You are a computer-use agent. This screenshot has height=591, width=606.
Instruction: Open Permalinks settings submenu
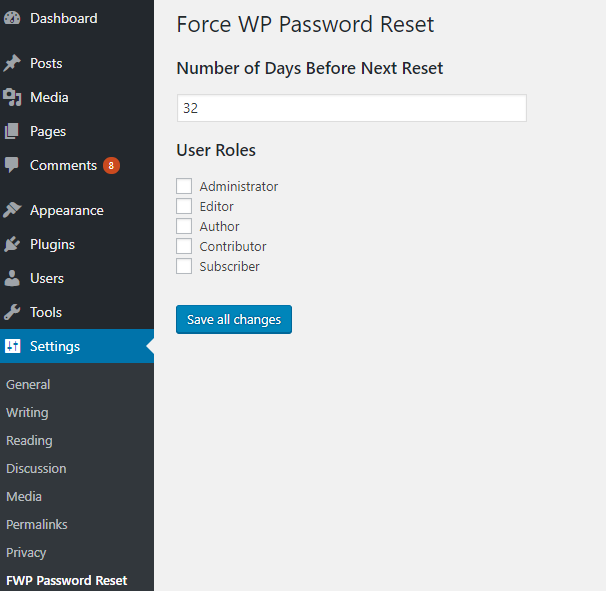click(x=37, y=525)
